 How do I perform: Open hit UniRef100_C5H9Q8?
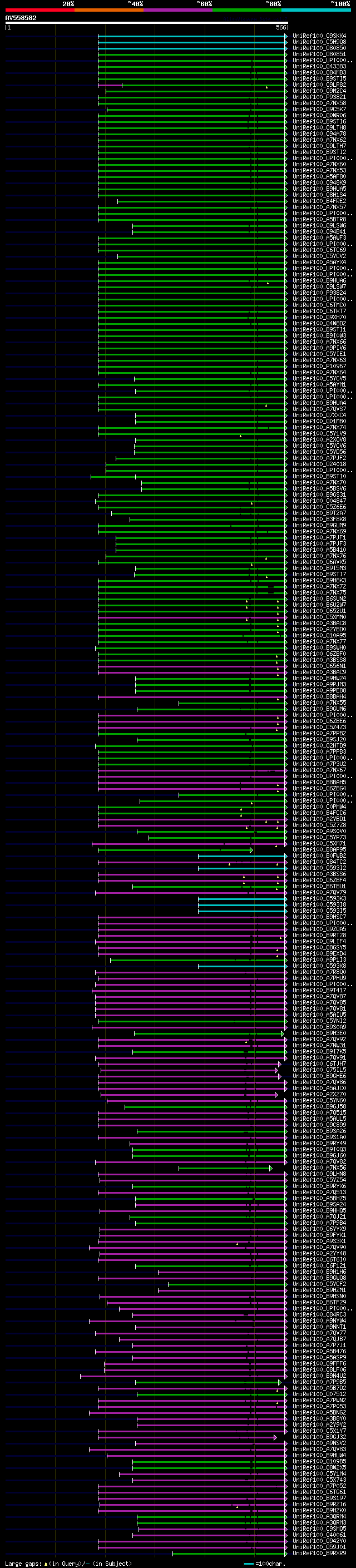pos(319,42)
